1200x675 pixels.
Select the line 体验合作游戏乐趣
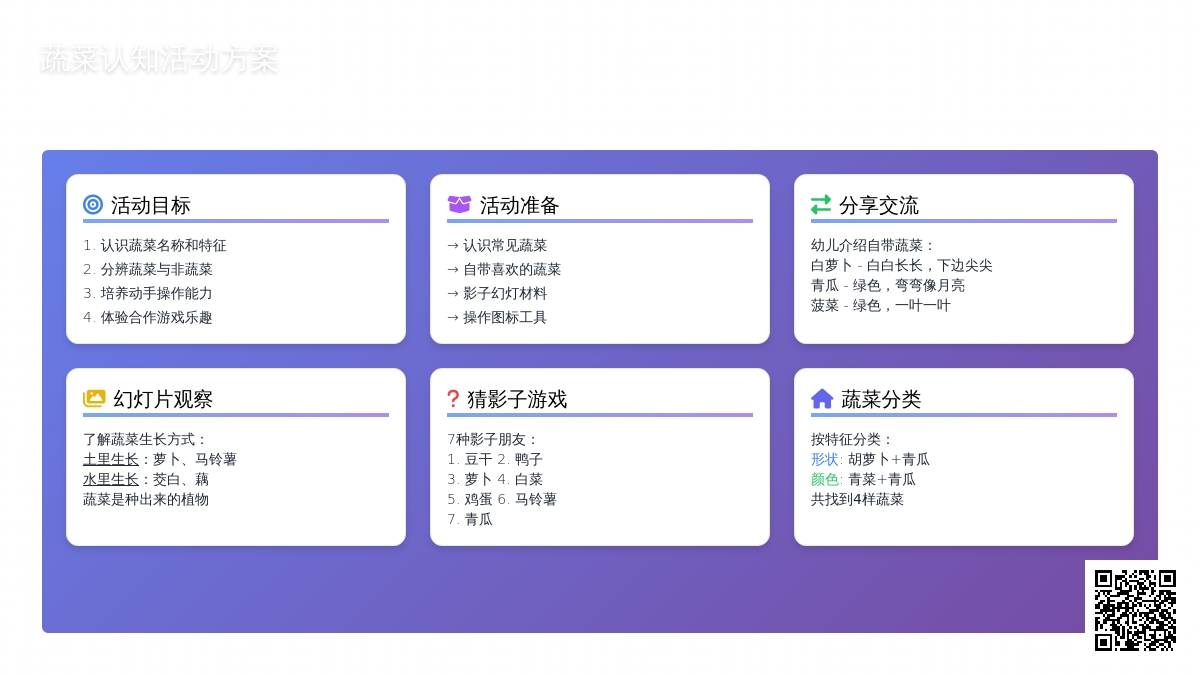[x=157, y=317]
